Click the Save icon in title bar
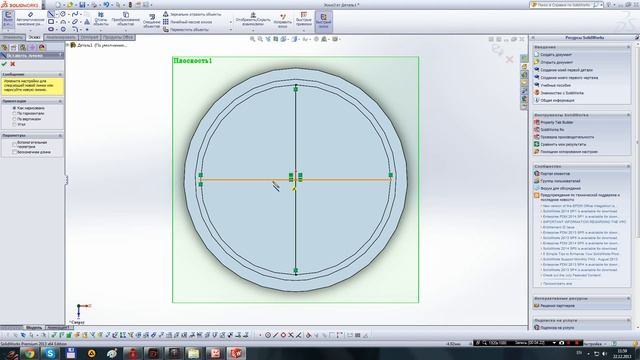The height and width of the screenshot is (360, 640). coord(82,5)
